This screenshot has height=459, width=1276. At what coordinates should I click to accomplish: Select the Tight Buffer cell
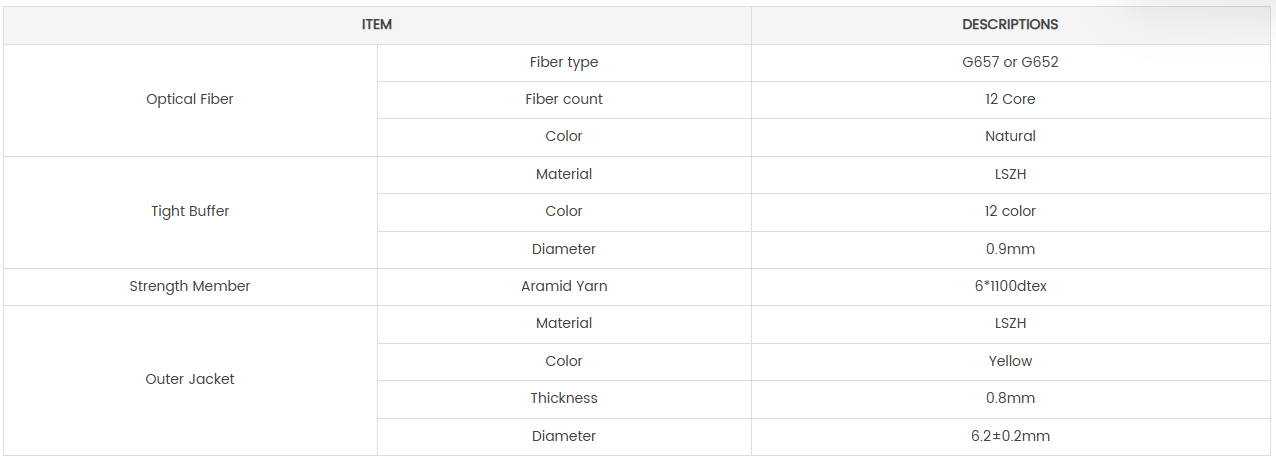tap(190, 211)
